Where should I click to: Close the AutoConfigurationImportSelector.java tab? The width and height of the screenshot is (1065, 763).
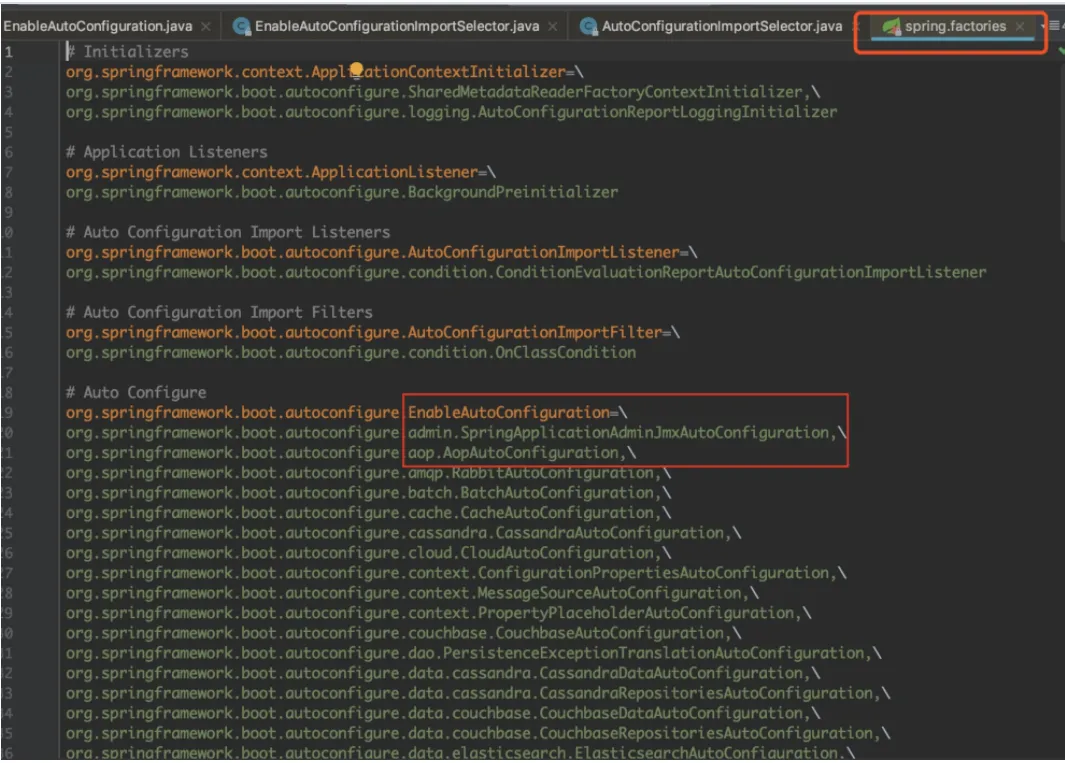[856, 26]
